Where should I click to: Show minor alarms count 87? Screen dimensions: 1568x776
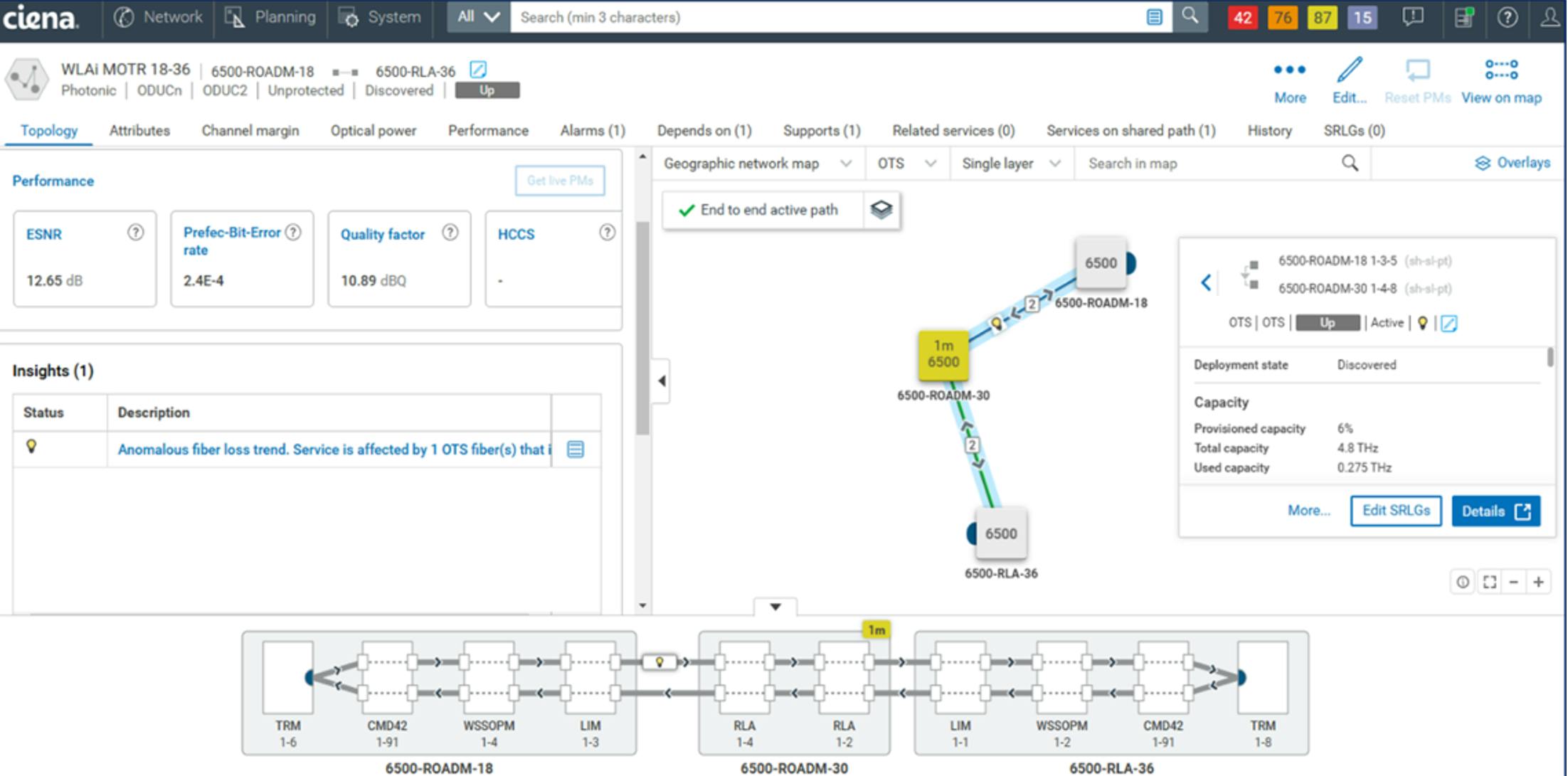click(x=1322, y=17)
